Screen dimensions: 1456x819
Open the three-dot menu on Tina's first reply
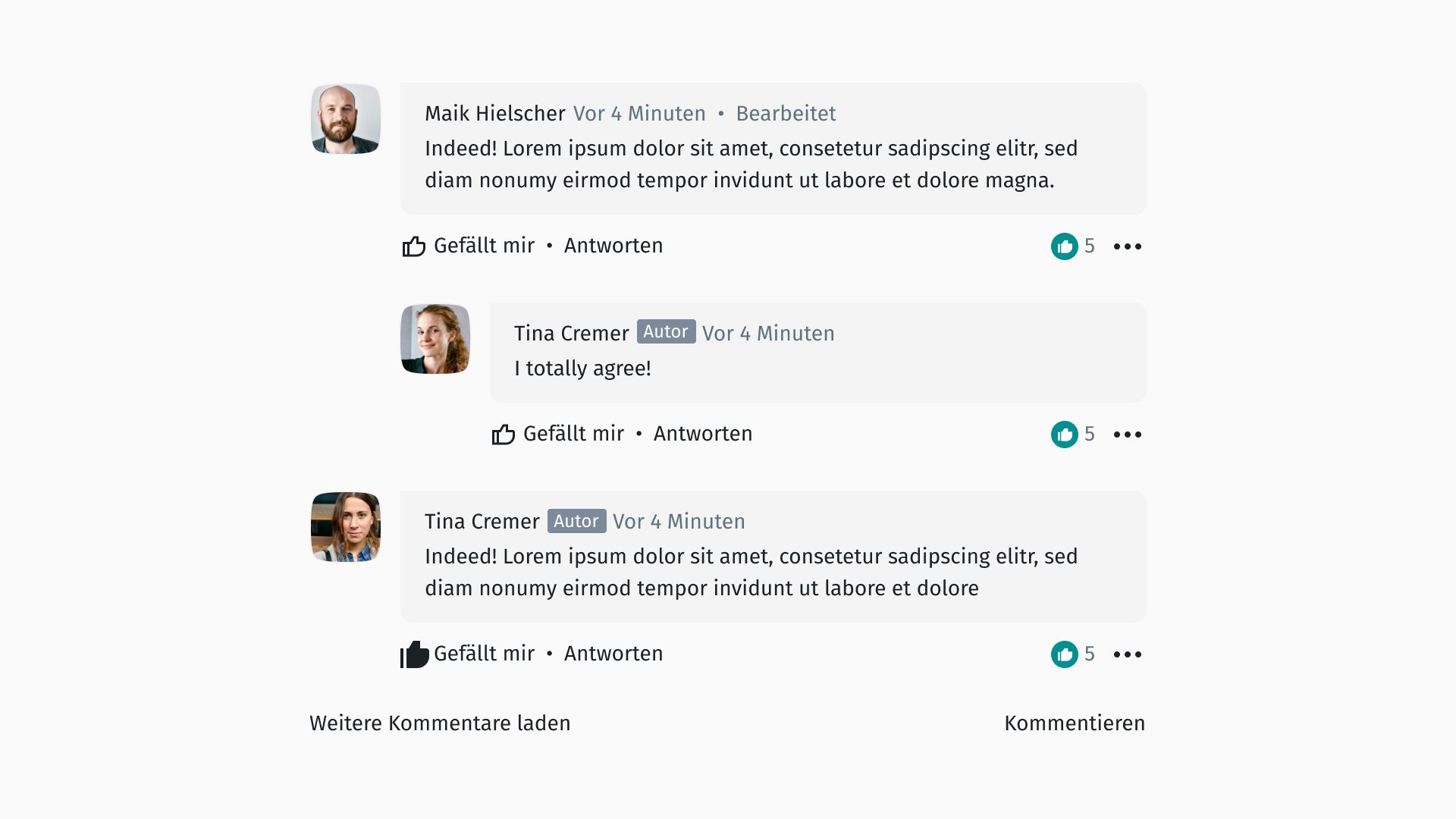[x=1128, y=435]
